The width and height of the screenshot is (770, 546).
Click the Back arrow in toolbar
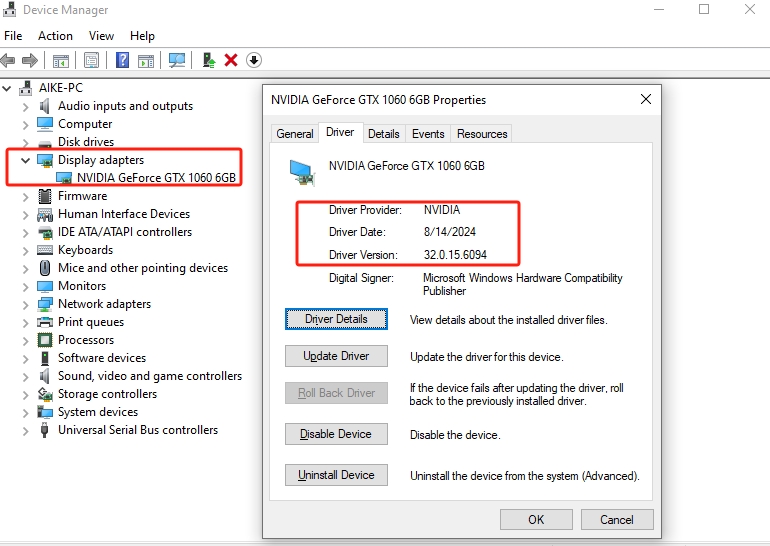pyautogui.click(x=9, y=60)
